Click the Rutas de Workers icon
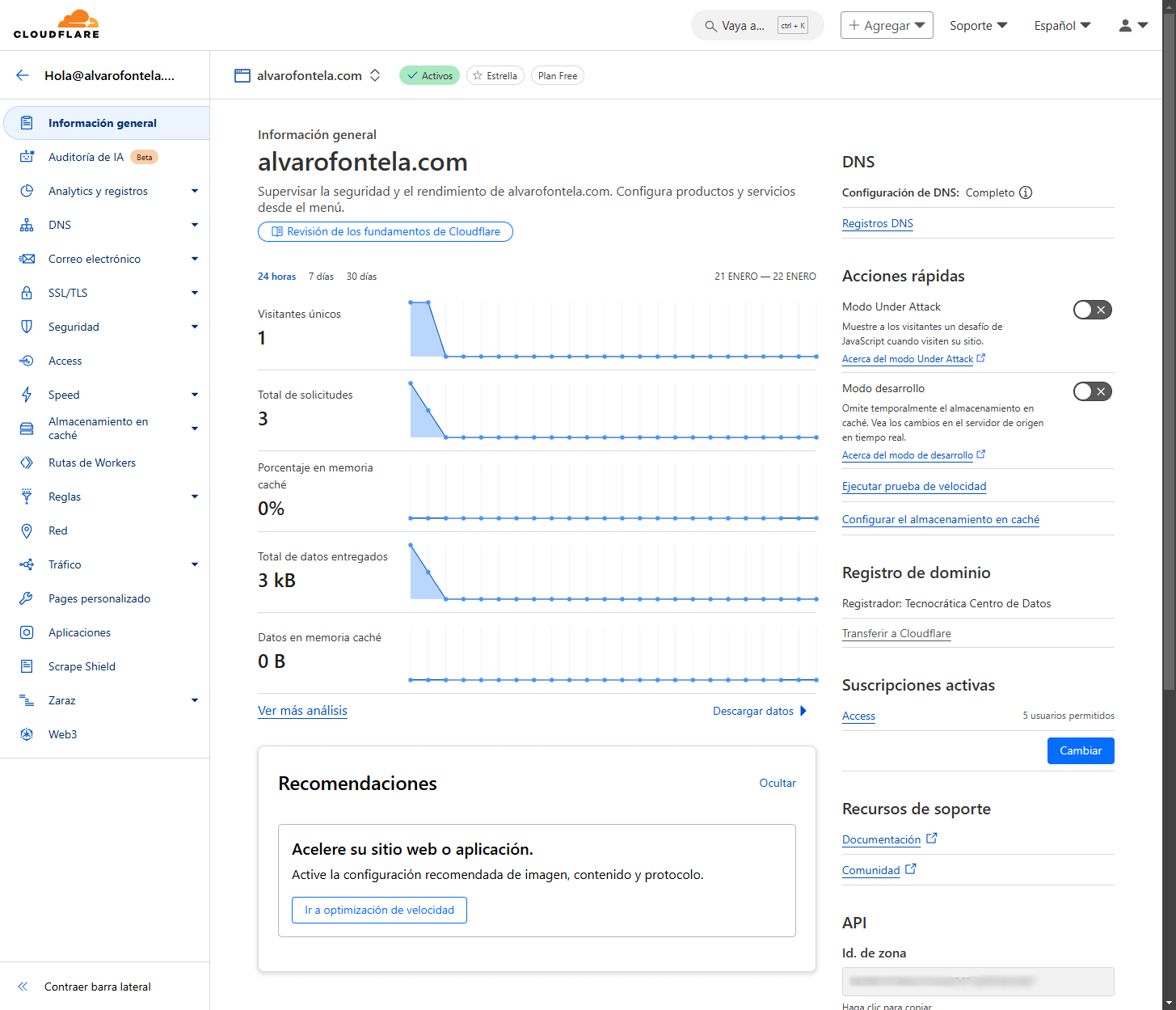The width and height of the screenshot is (1176, 1010). click(27, 463)
